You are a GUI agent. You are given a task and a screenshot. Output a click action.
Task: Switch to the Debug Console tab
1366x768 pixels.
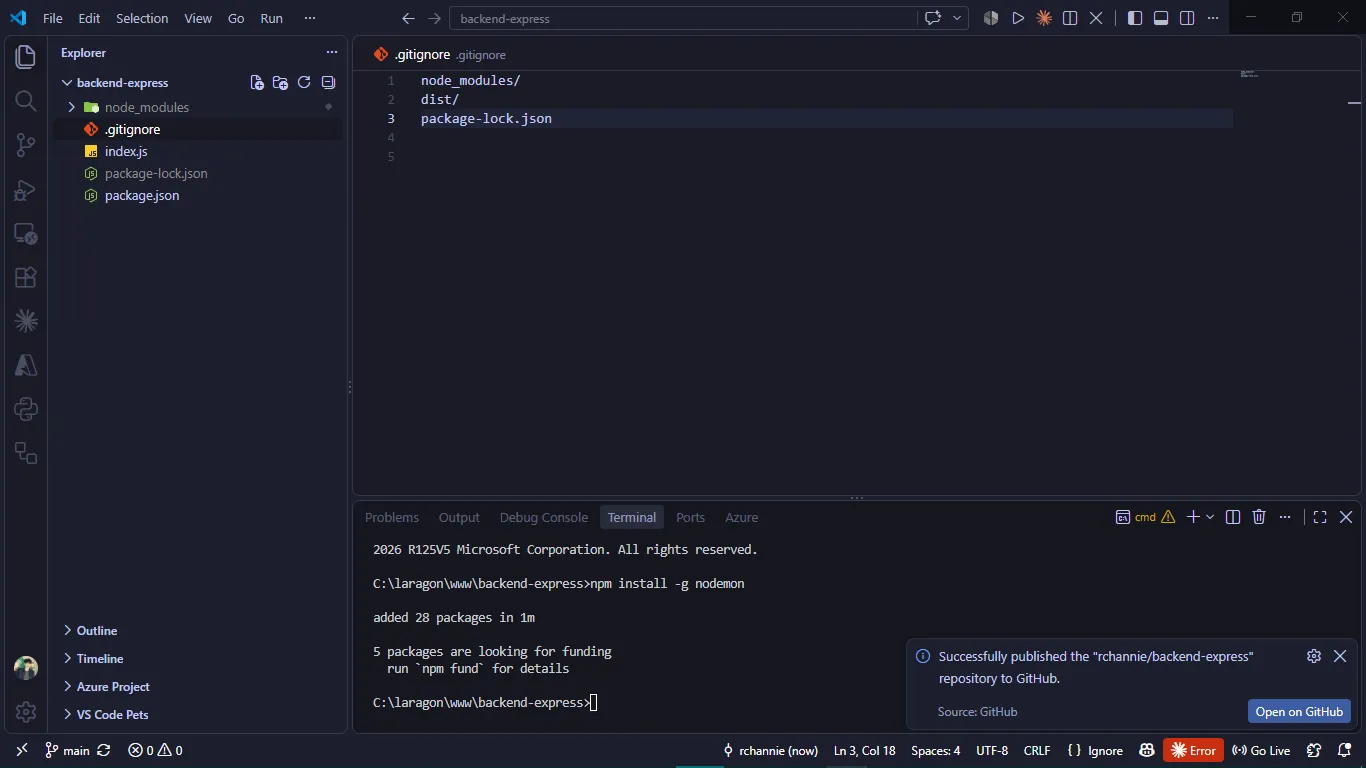pos(544,517)
